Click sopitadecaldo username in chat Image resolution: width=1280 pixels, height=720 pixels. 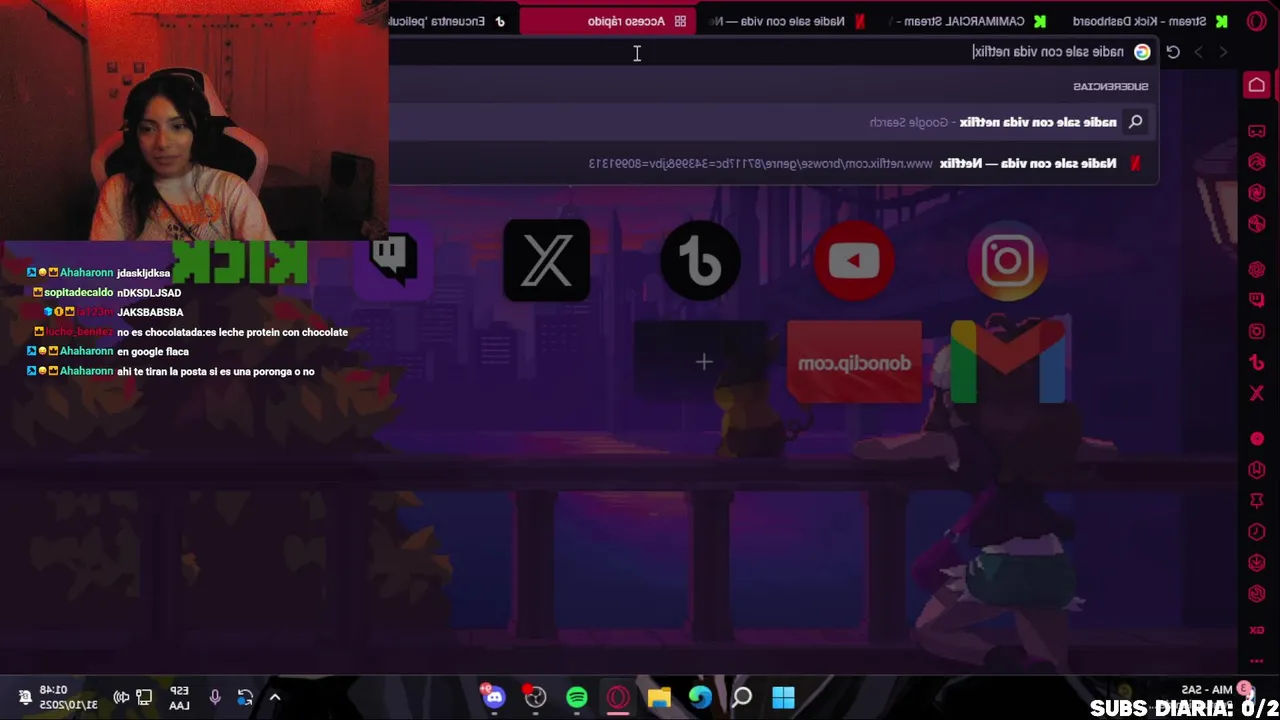[78, 293]
